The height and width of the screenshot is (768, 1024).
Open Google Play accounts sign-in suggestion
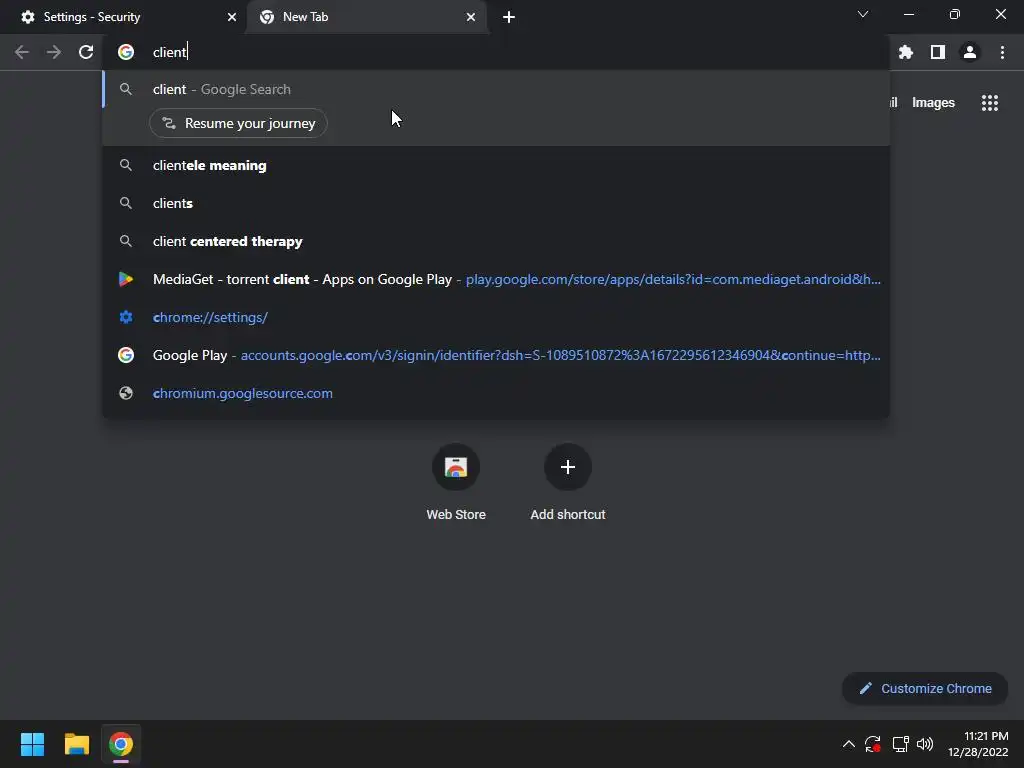(496, 355)
